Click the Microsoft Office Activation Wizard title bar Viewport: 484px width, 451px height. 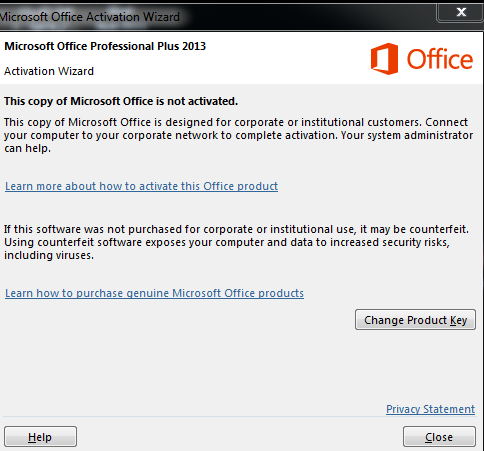217,17
